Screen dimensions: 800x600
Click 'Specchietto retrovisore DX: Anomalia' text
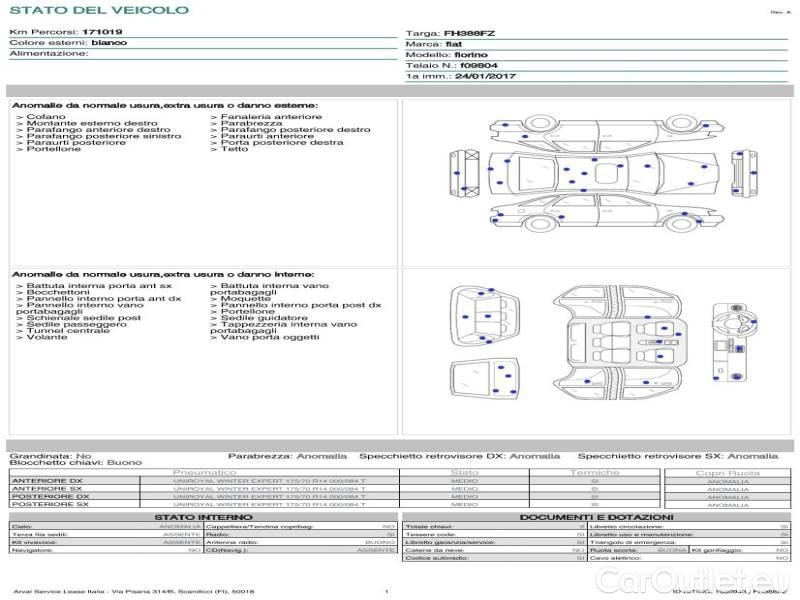(x=459, y=456)
